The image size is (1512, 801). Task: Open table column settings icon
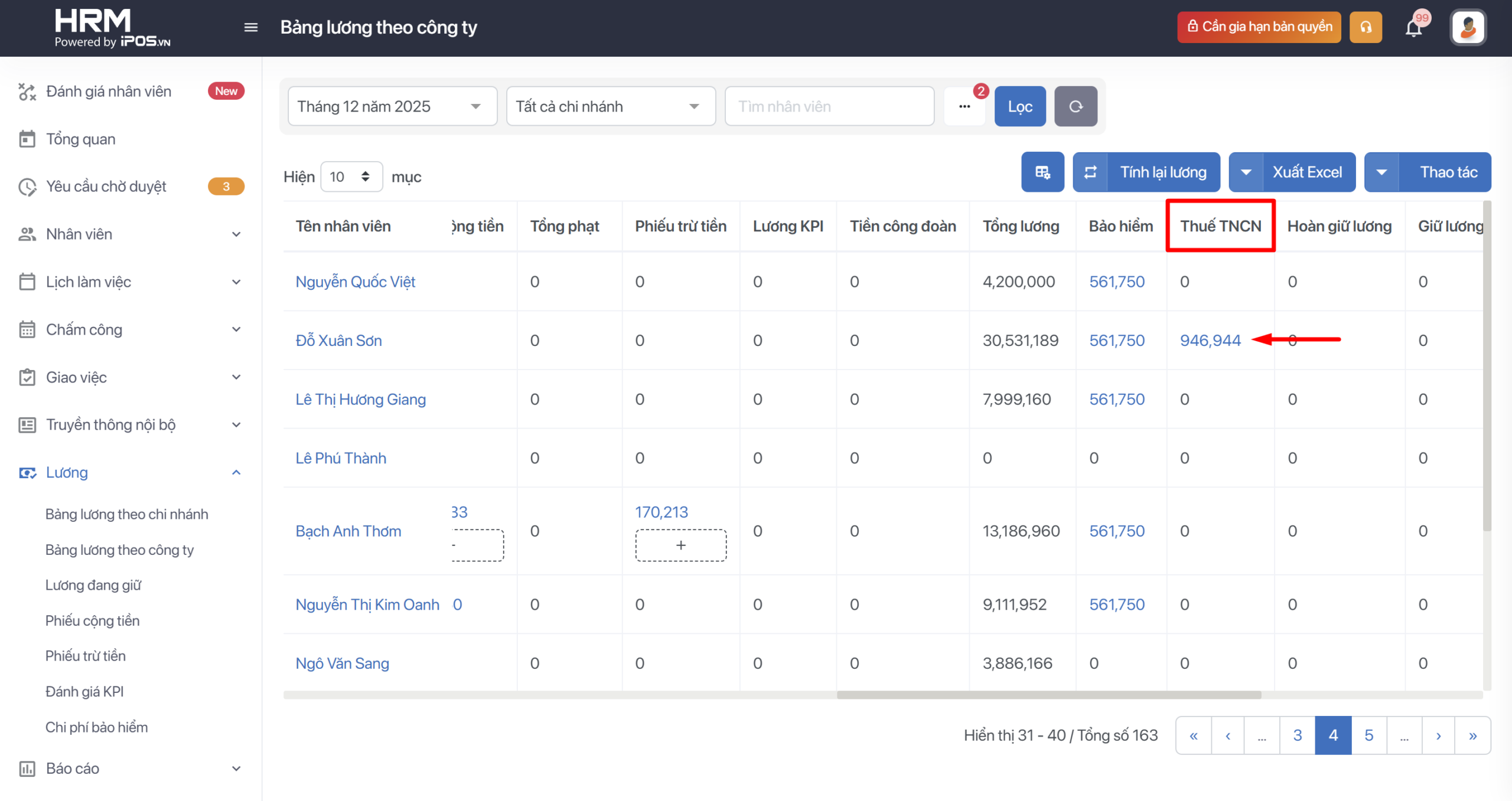[1042, 172]
